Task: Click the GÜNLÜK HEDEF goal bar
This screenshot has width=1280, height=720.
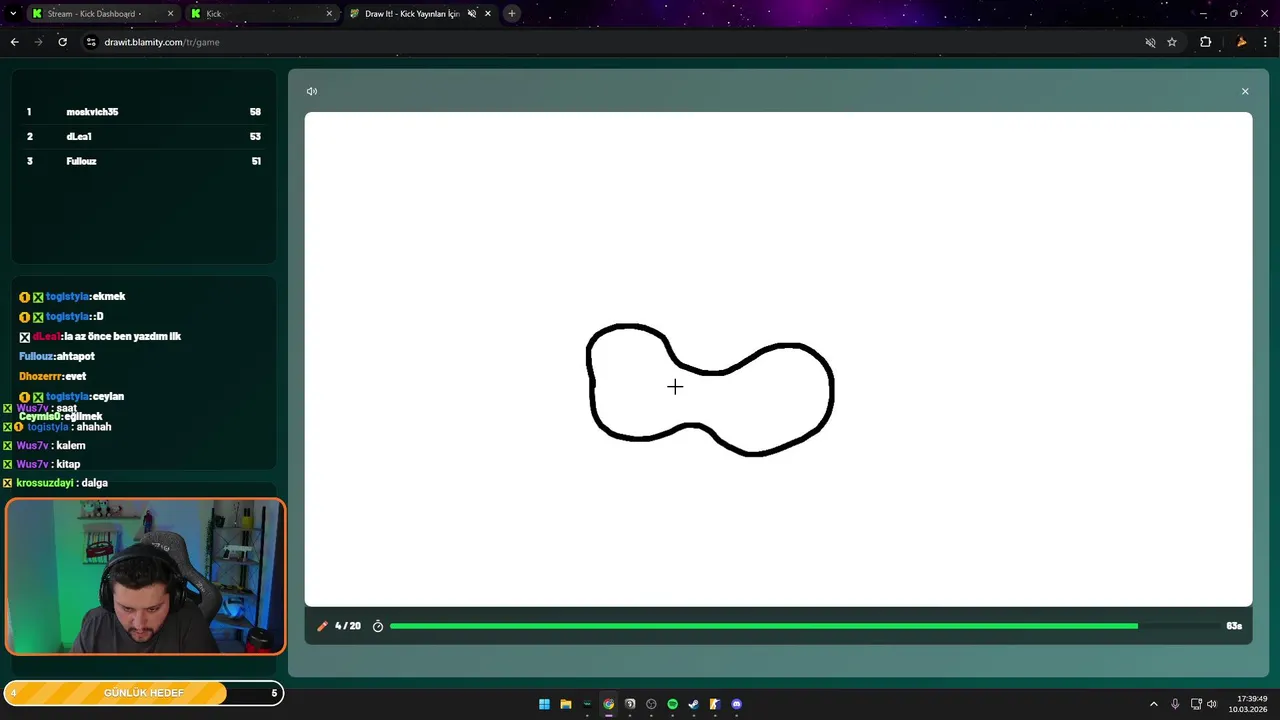Action: pos(144,693)
